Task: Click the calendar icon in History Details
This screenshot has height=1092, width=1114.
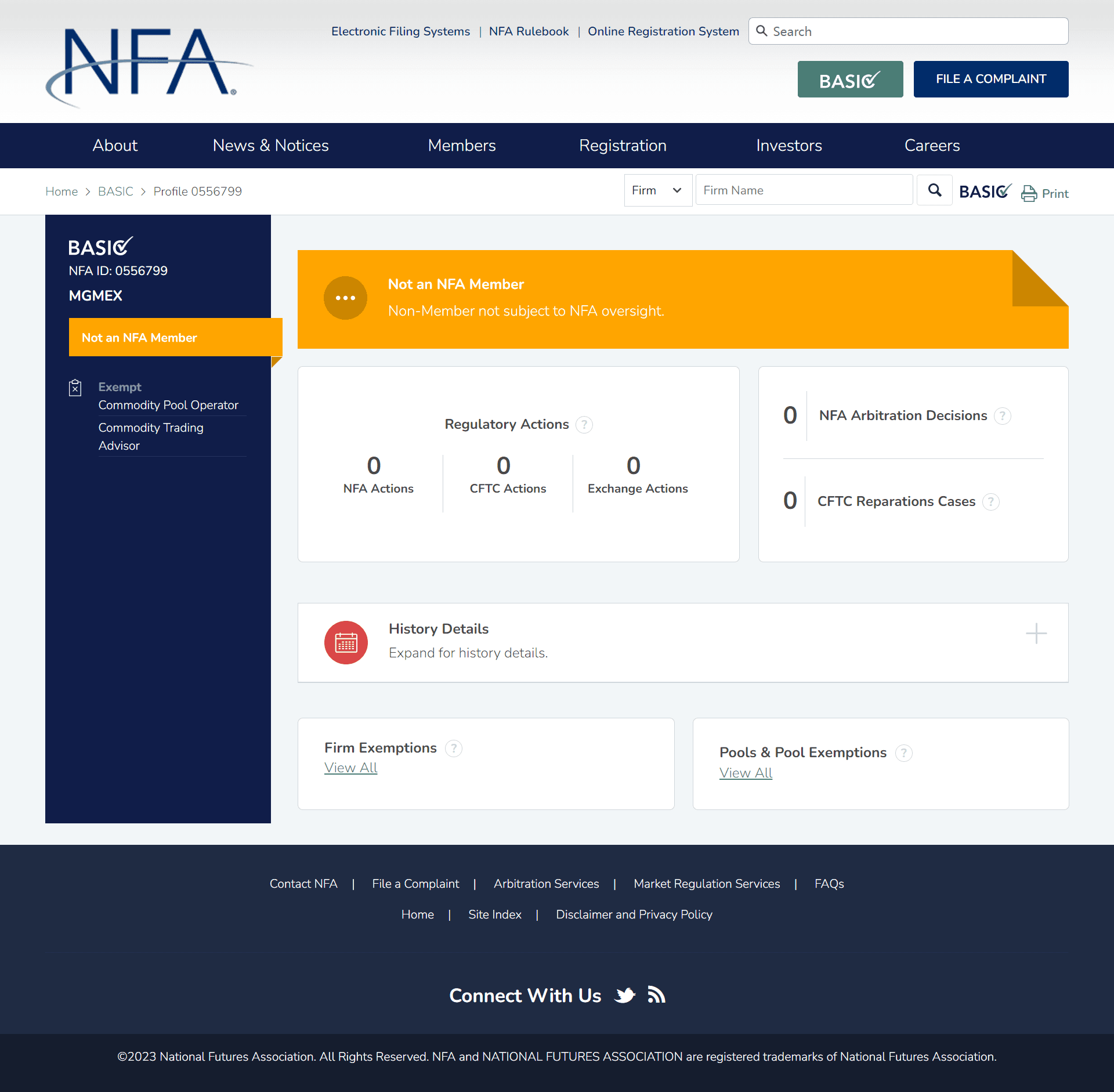Action: [346, 641]
